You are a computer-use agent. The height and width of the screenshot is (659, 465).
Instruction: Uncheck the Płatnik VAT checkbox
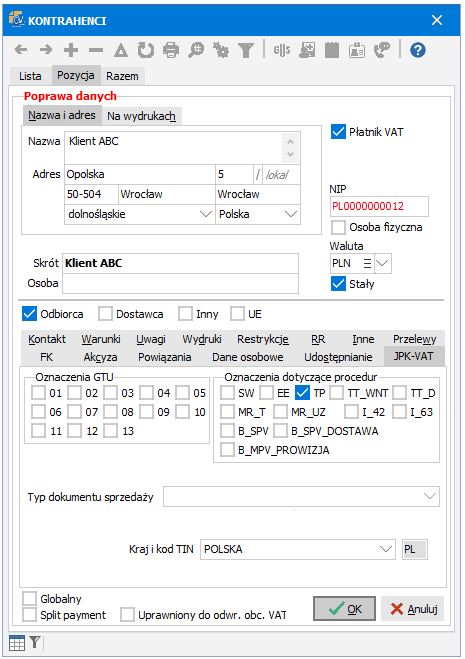(338, 132)
